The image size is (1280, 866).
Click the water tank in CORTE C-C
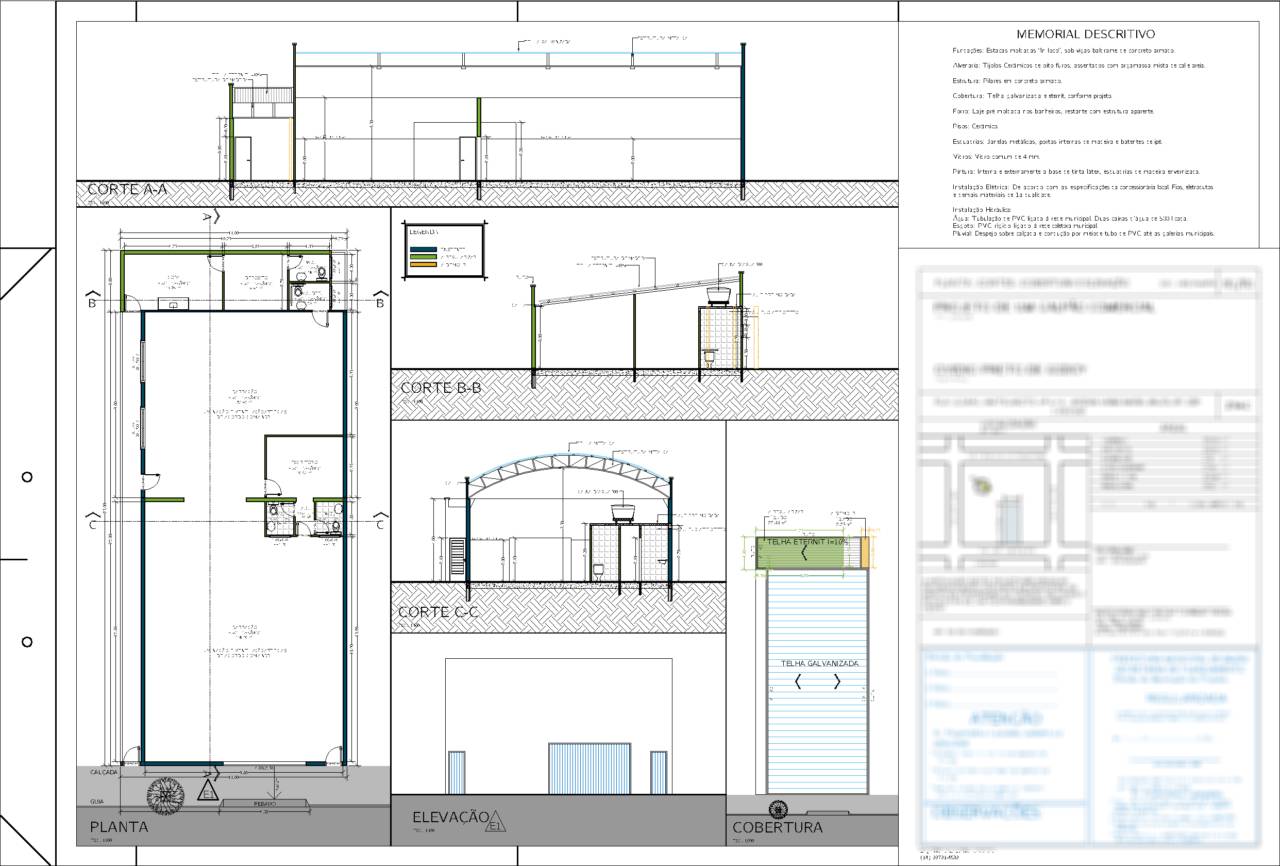click(626, 514)
